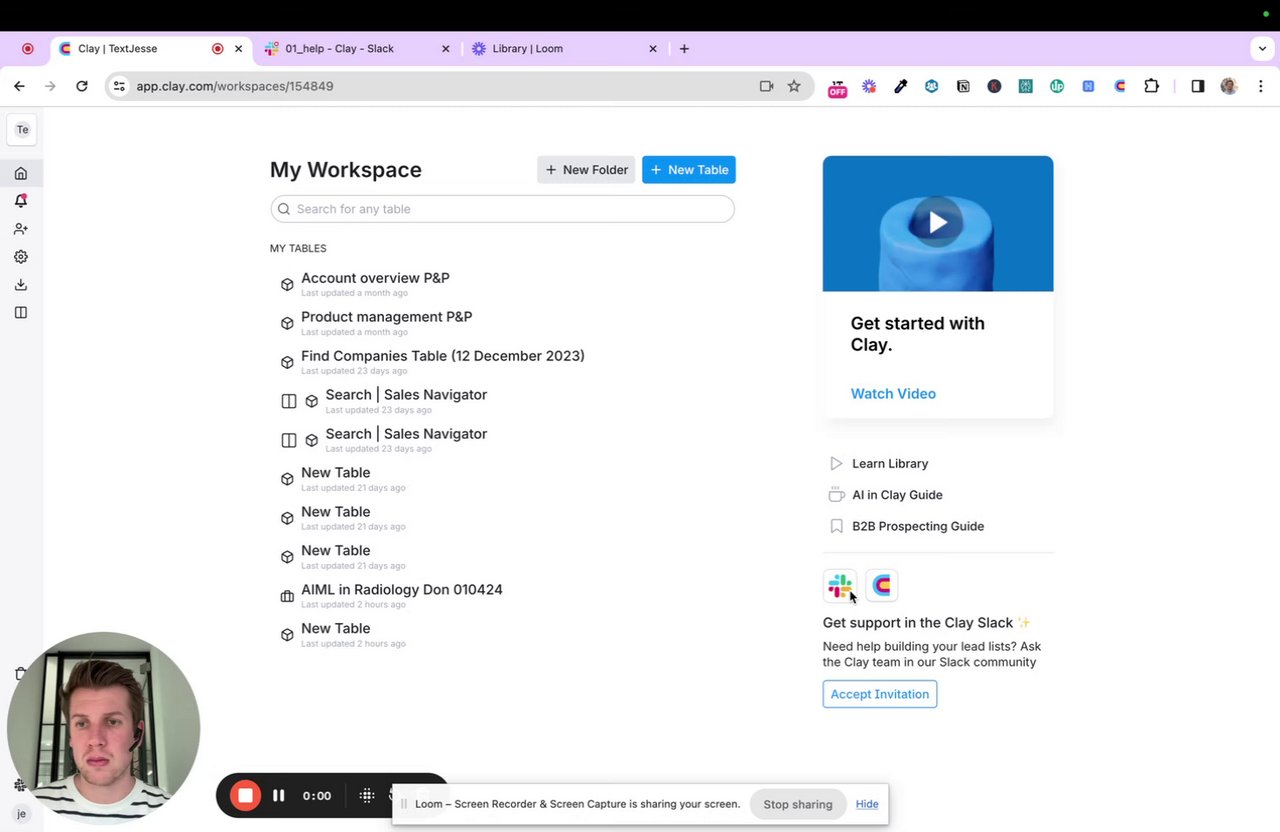Open Find Companies Table (12 December 2023)
The width and height of the screenshot is (1280, 832).
443,356
